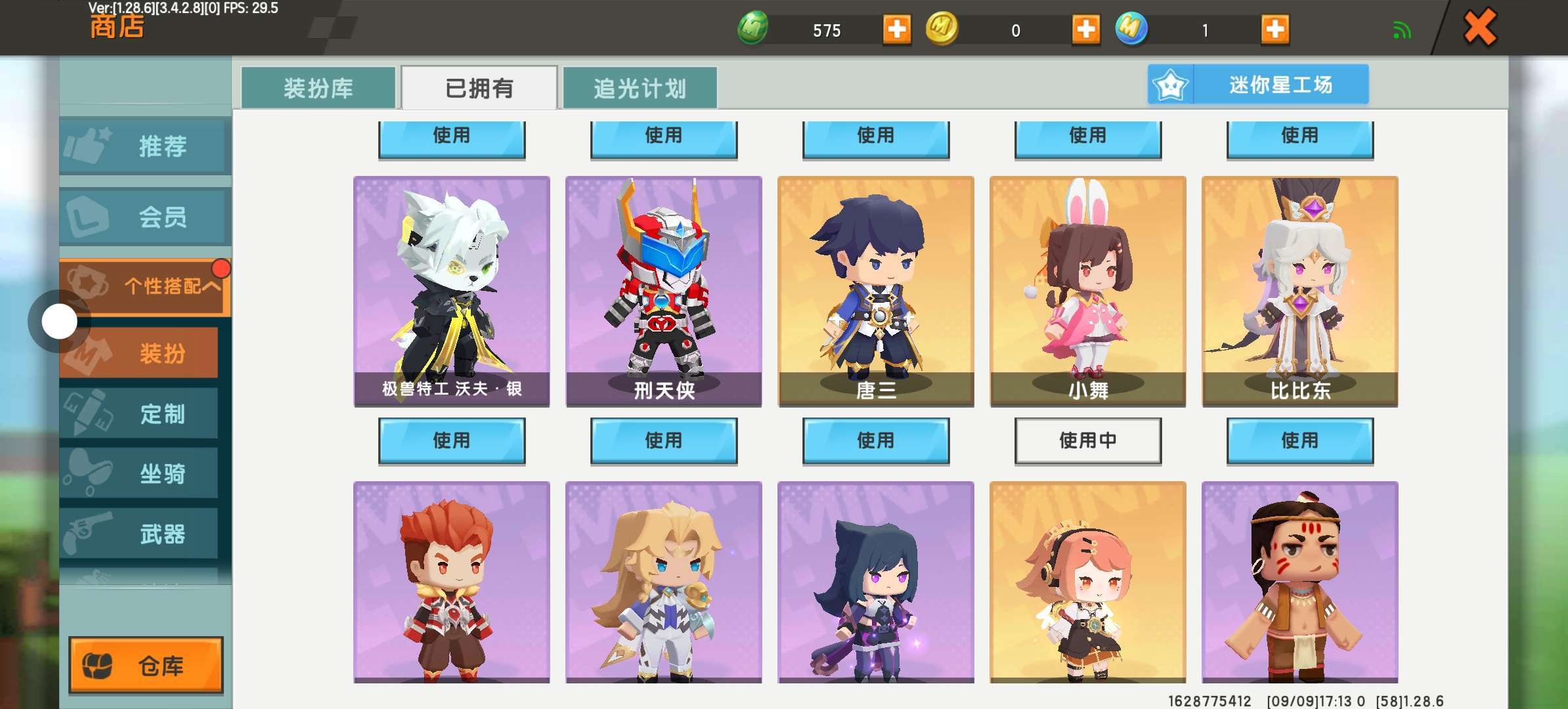Tap the white floating assist ball
The width and height of the screenshot is (1568, 709).
coord(59,322)
